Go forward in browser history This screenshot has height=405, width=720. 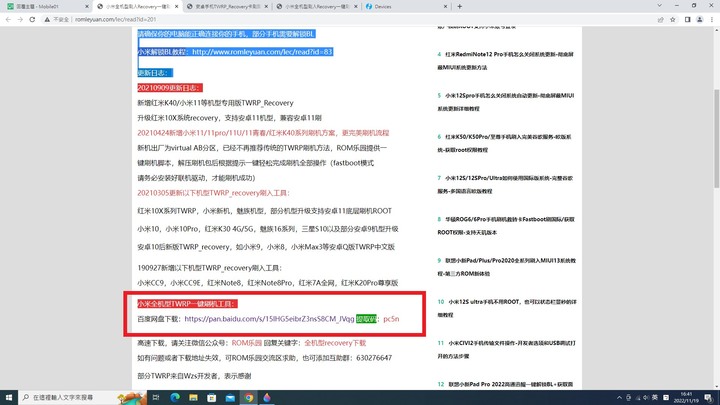[x=20, y=19]
